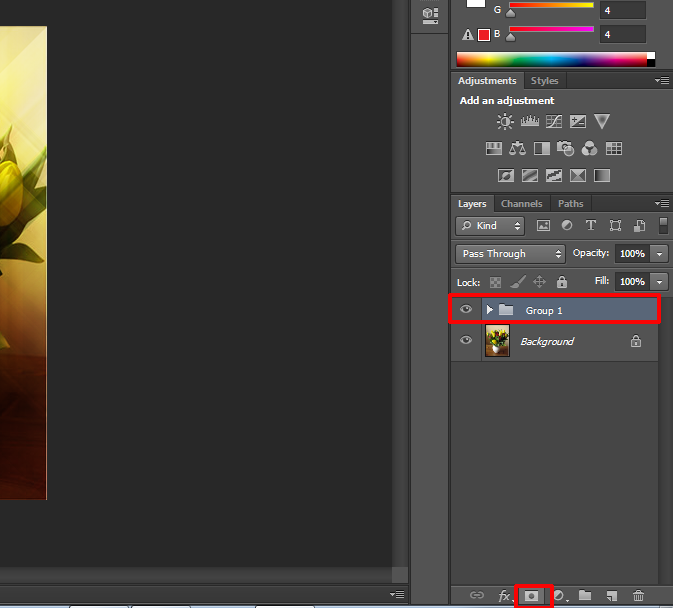This screenshot has height=608, width=673.
Task: Add a Vibrance adjustment
Action: [602, 121]
